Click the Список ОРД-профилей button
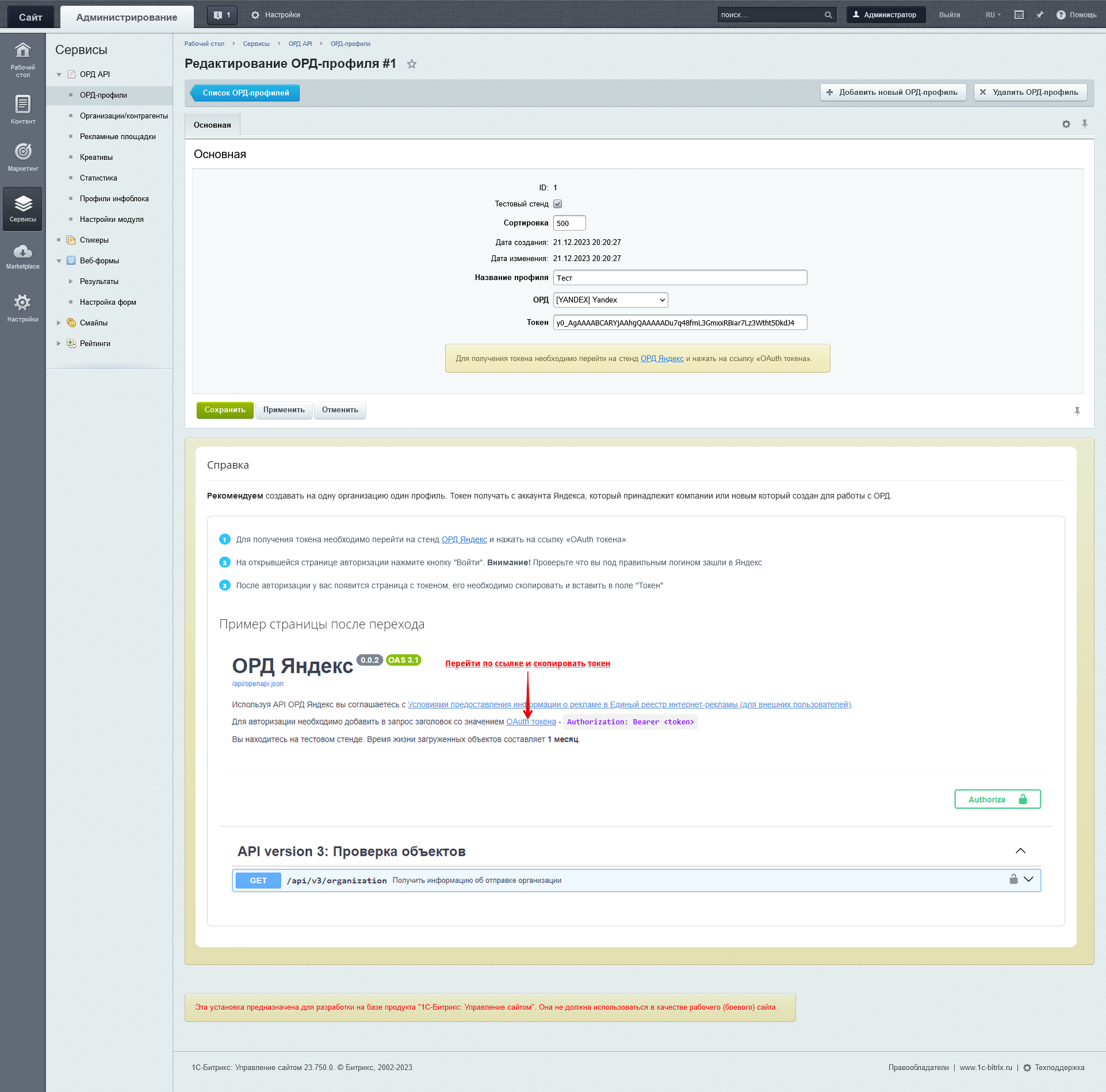The height and width of the screenshot is (1092, 1106). point(244,92)
